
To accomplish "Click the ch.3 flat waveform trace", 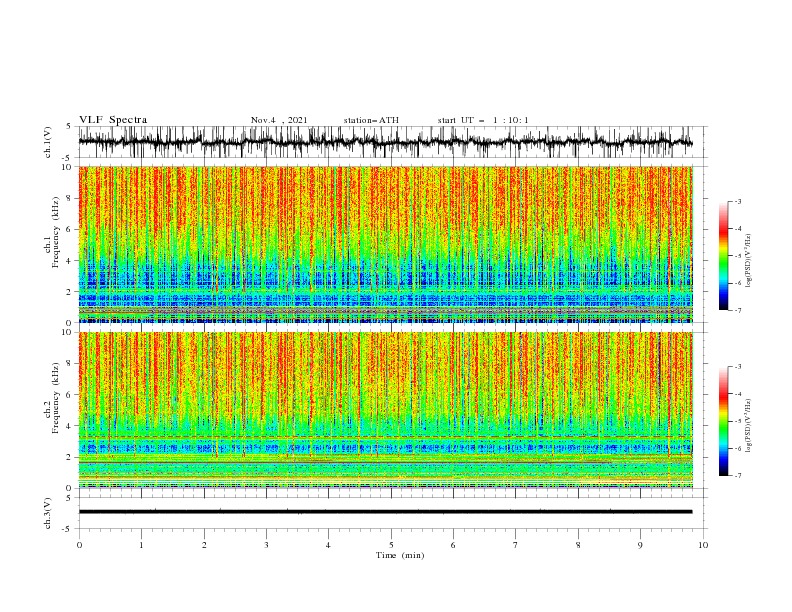I will pos(385,512).
